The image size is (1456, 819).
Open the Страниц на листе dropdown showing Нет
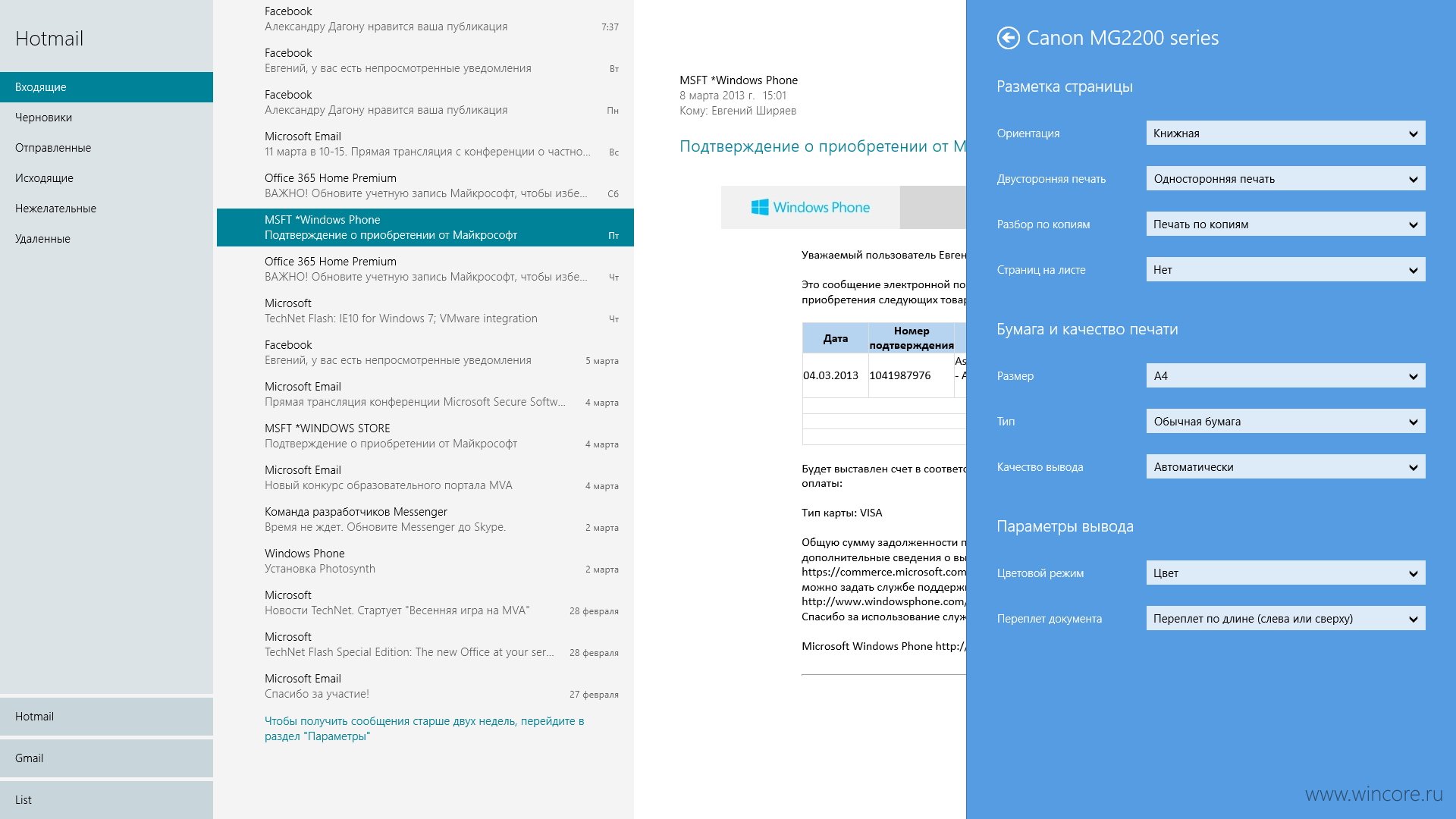click(1285, 270)
